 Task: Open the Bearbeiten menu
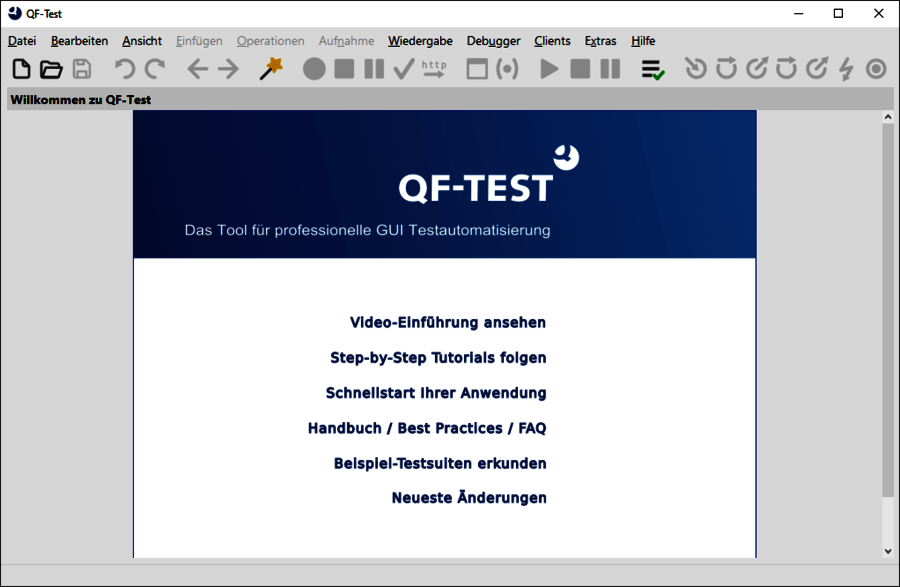pos(79,41)
